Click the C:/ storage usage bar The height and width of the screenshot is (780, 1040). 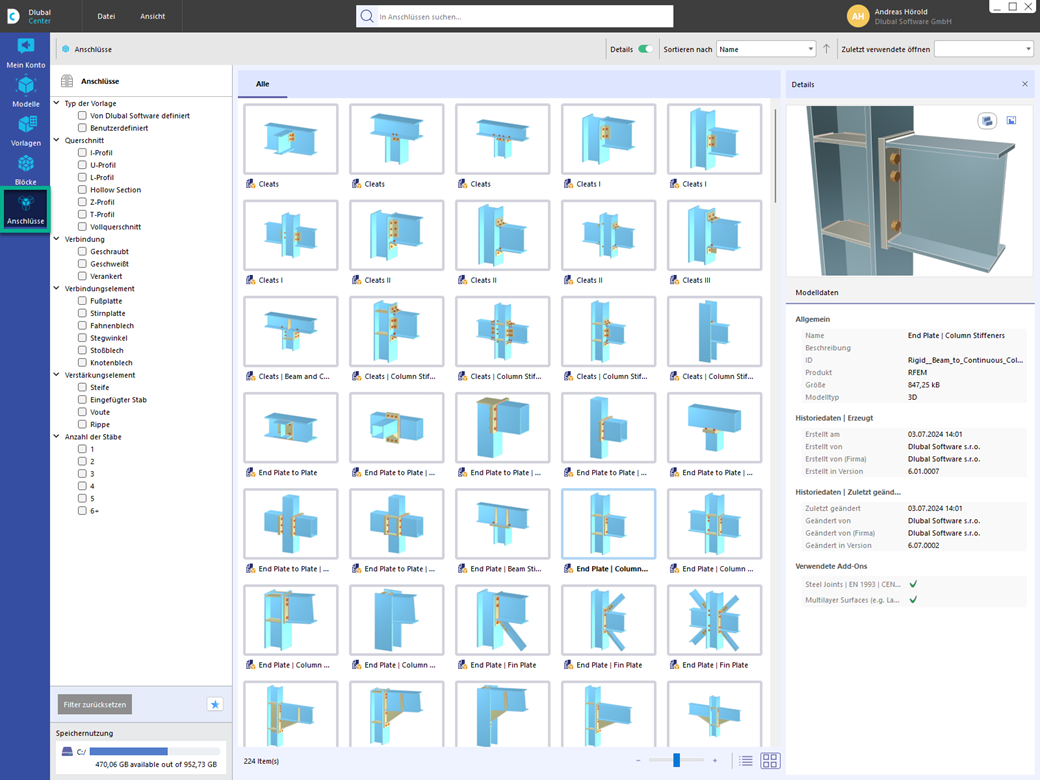click(155, 751)
